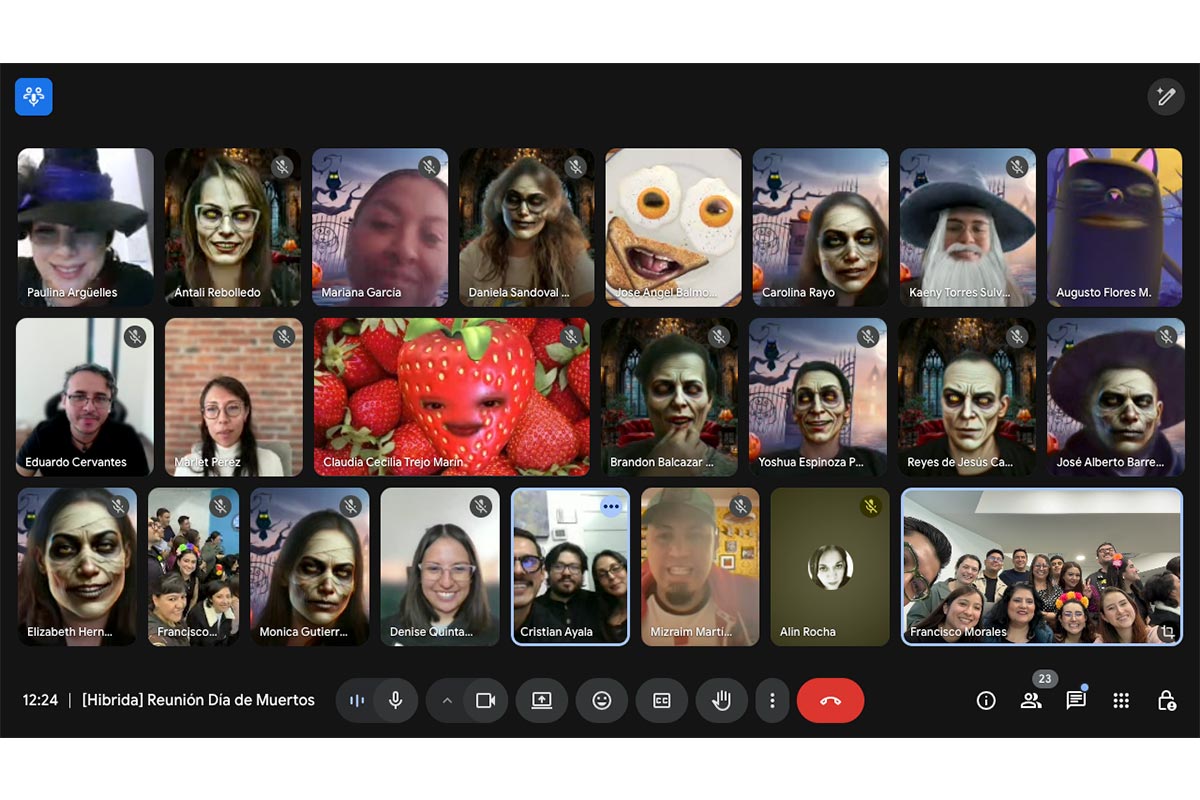
Task: Open the meeting details info icon
Action: [x=986, y=701]
